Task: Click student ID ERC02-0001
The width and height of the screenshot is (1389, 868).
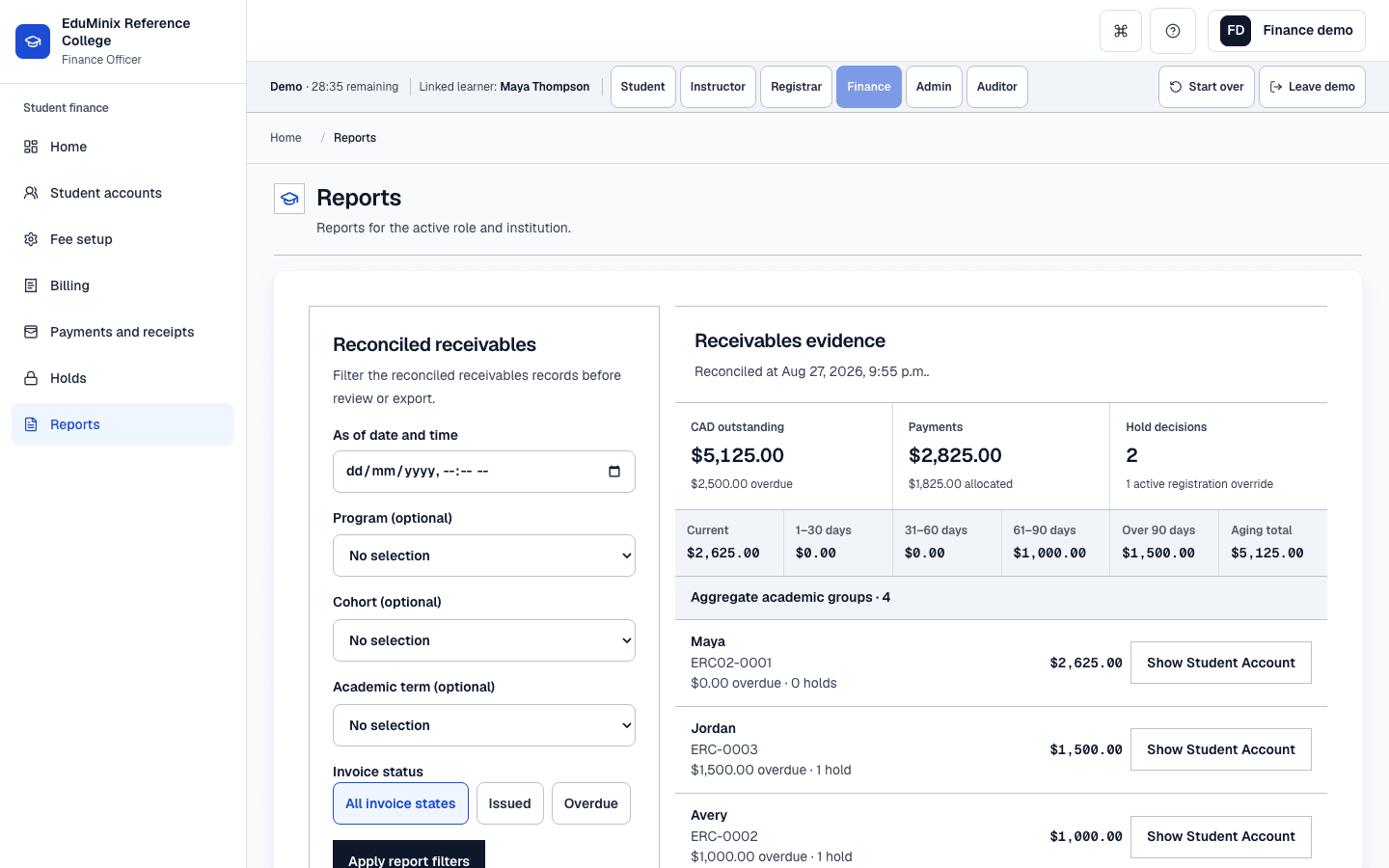Action: (x=731, y=663)
